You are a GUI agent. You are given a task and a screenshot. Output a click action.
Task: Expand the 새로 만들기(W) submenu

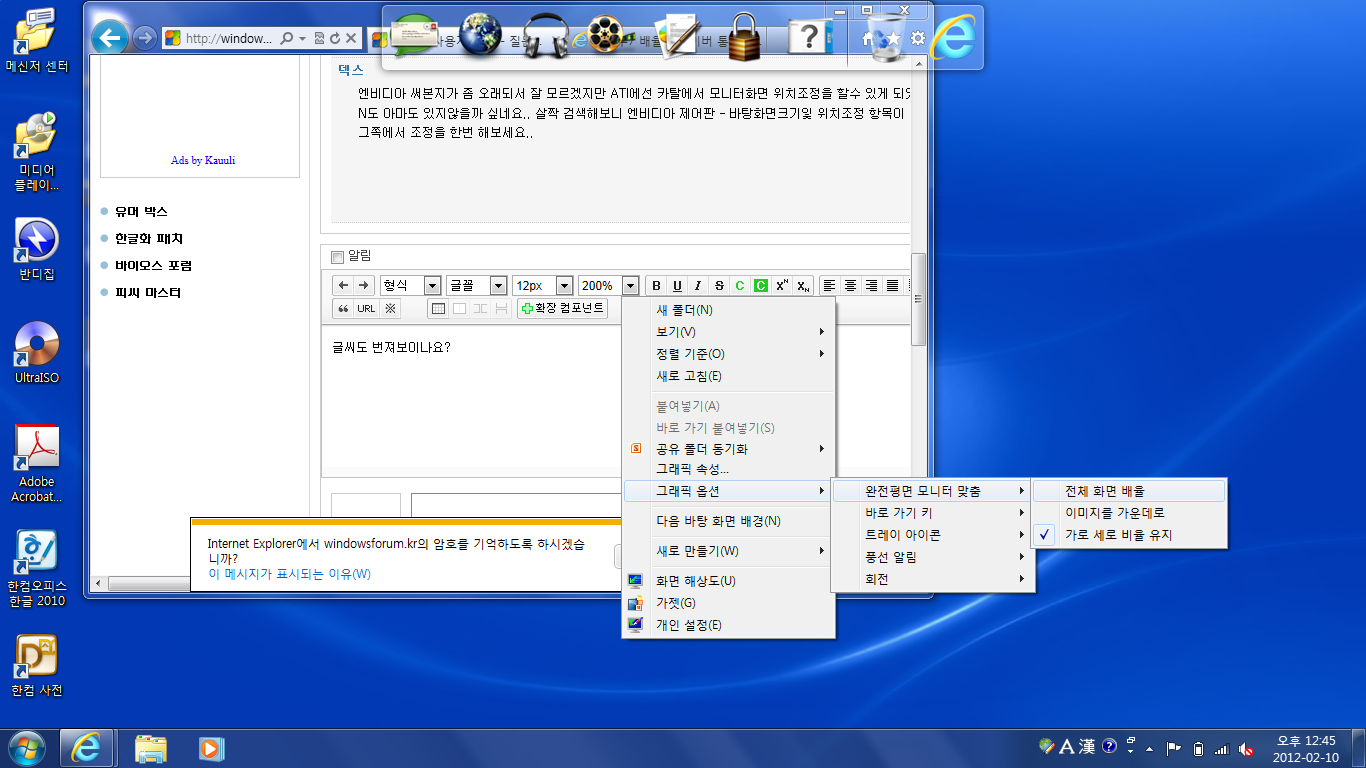pyautogui.click(x=728, y=551)
